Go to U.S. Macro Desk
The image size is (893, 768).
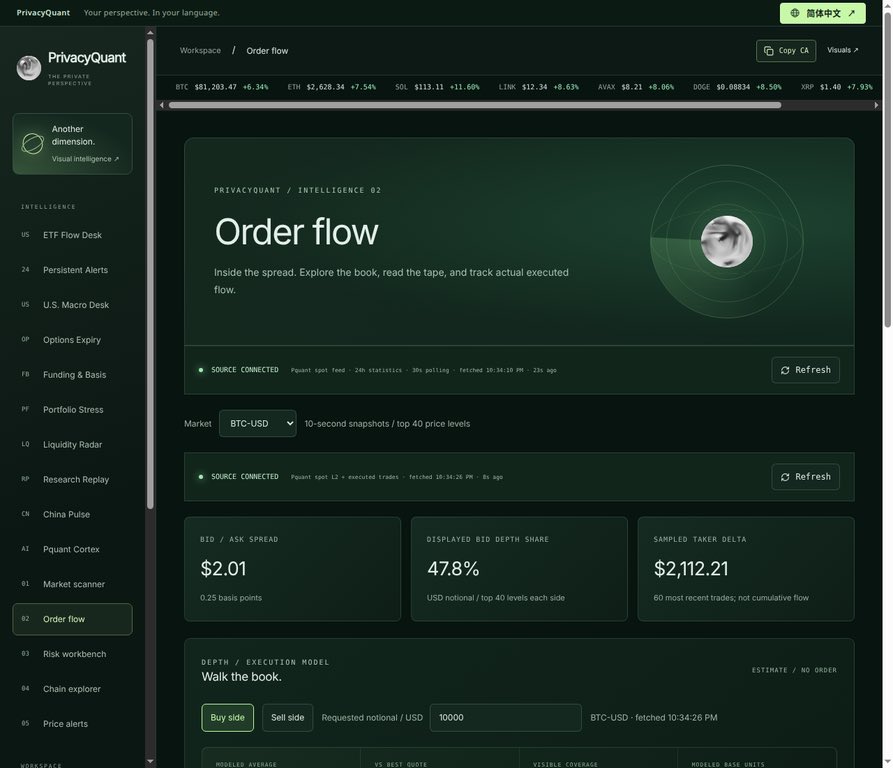click(72, 305)
